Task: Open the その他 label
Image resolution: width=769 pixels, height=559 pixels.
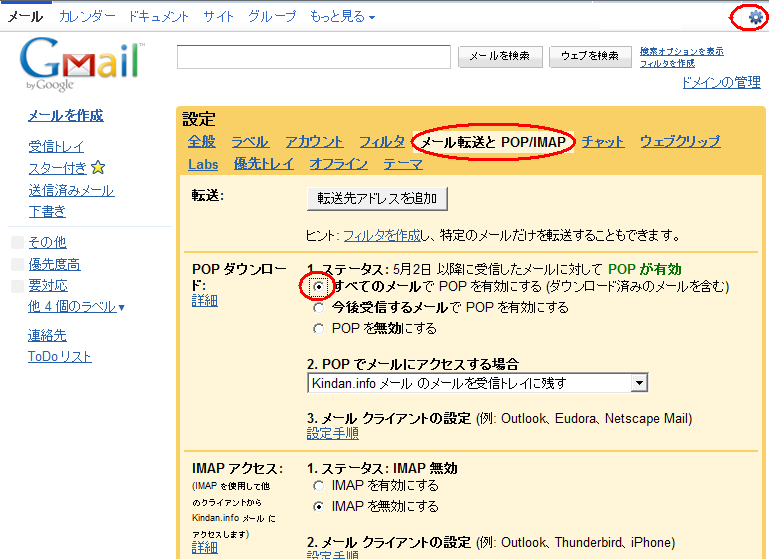Action: [48, 242]
